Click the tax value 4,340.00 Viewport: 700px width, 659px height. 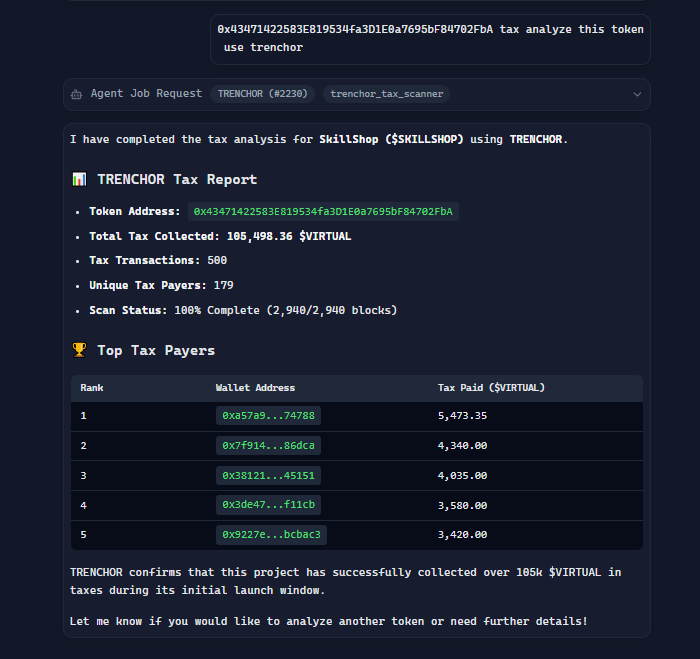tap(462, 446)
